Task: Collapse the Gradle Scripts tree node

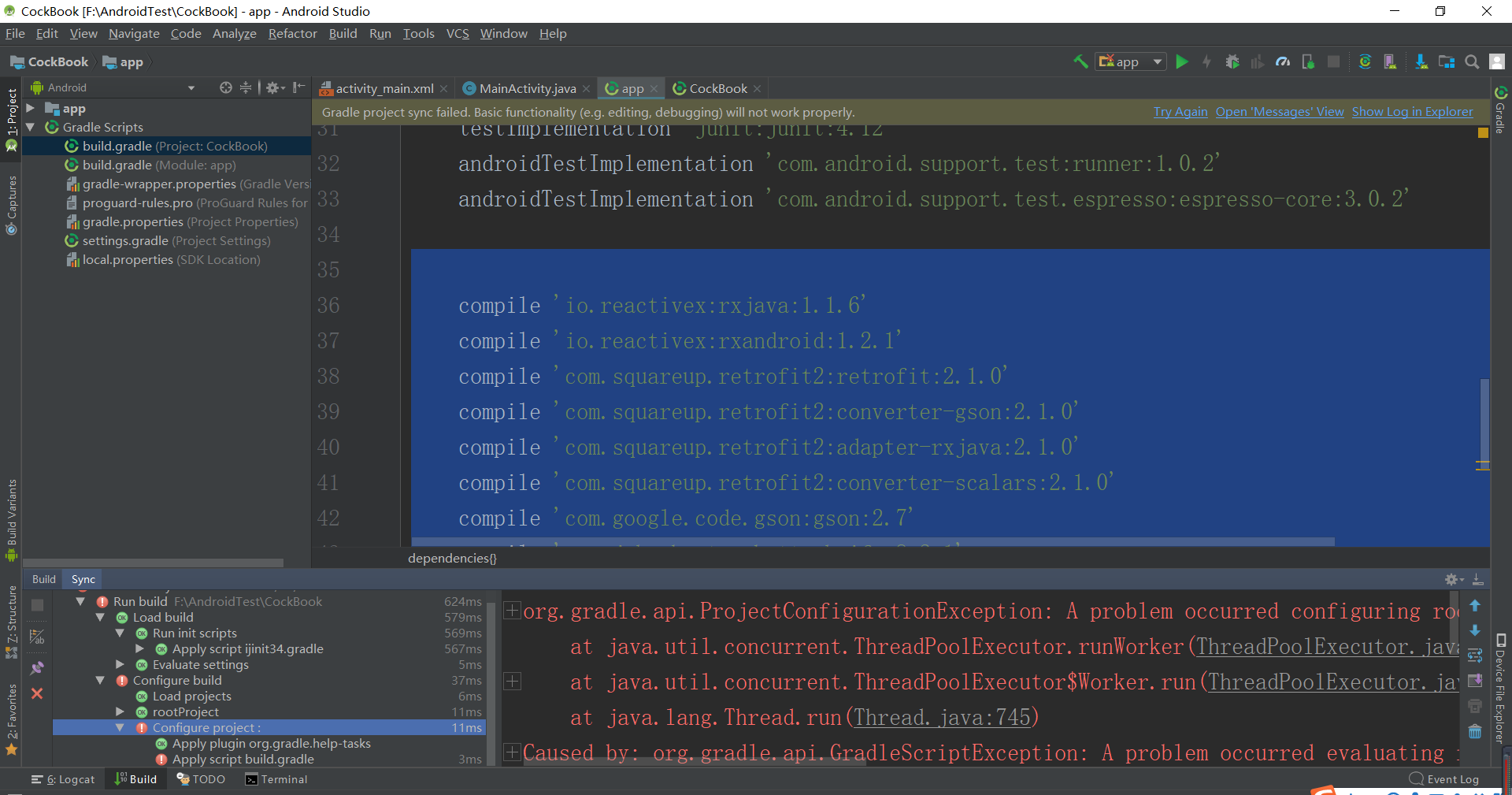Action: [31, 127]
